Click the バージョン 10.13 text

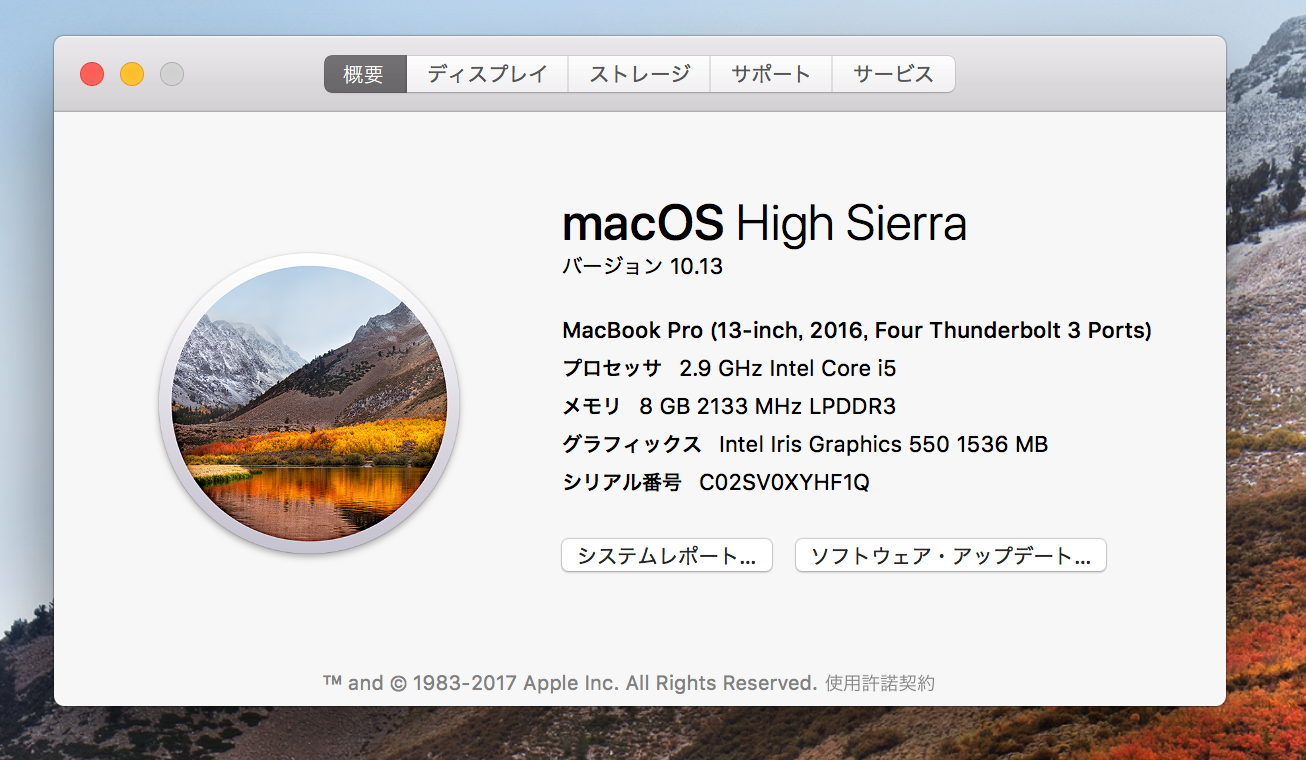click(642, 266)
